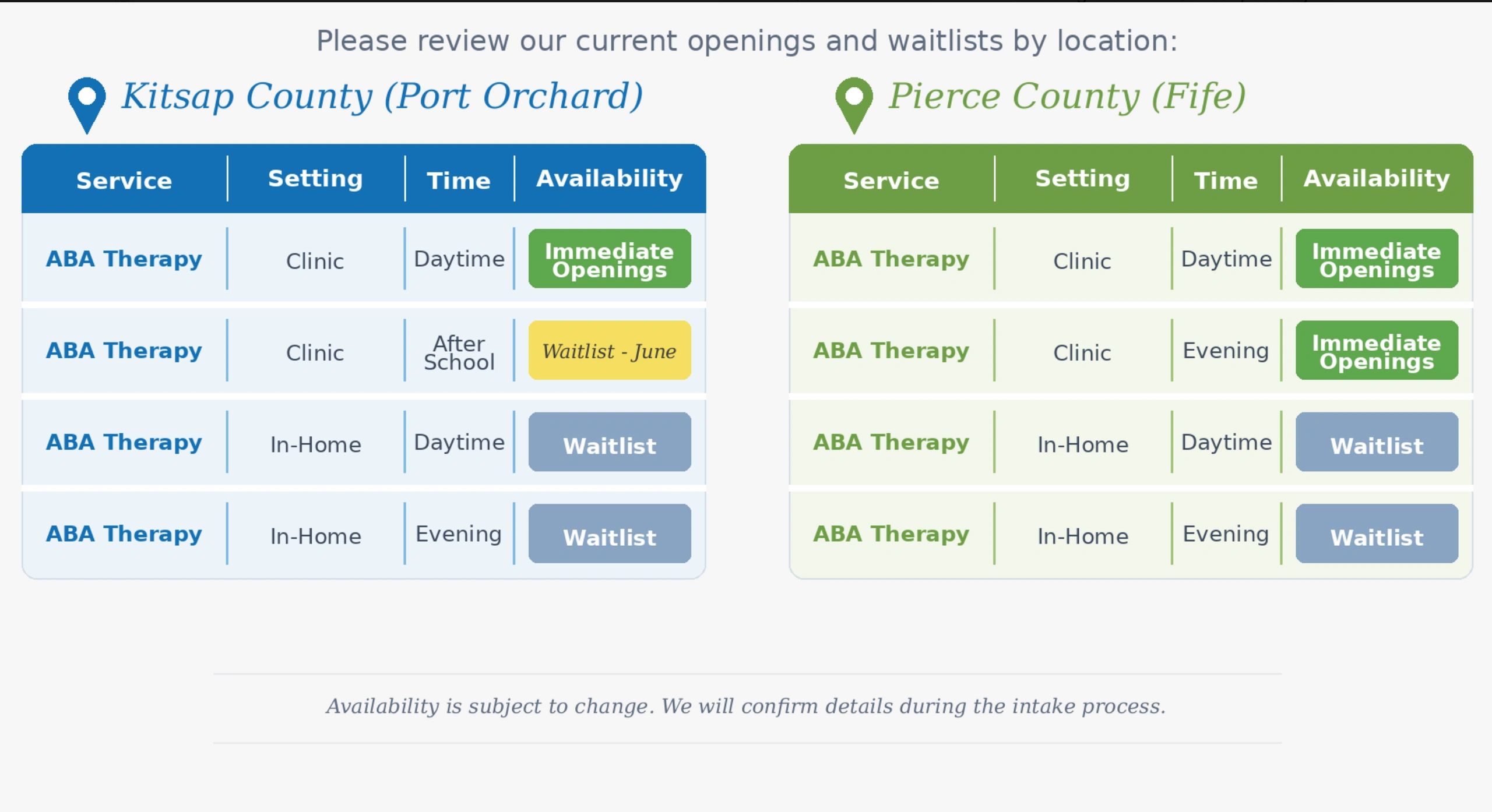Image resolution: width=1492 pixels, height=812 pixels.
Task: Click Pierce In-Home Evening Waitlist badge
Action: click(1377, 534)
